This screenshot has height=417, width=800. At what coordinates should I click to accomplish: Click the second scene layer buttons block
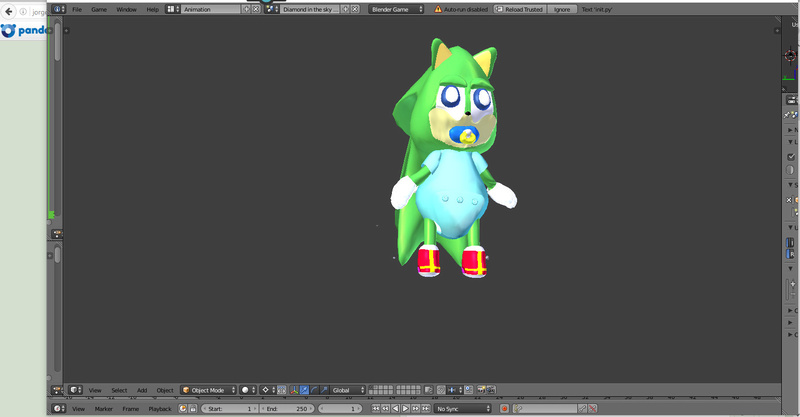click(409, 390)
